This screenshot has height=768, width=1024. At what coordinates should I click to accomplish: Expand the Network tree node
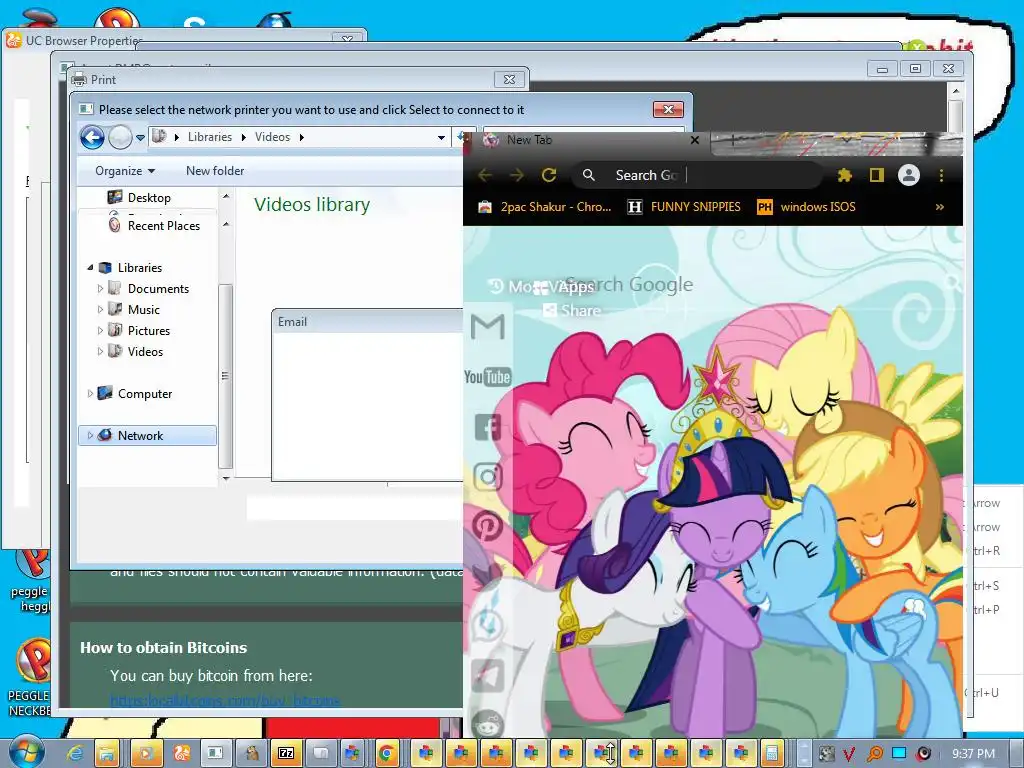coord(90,436)
